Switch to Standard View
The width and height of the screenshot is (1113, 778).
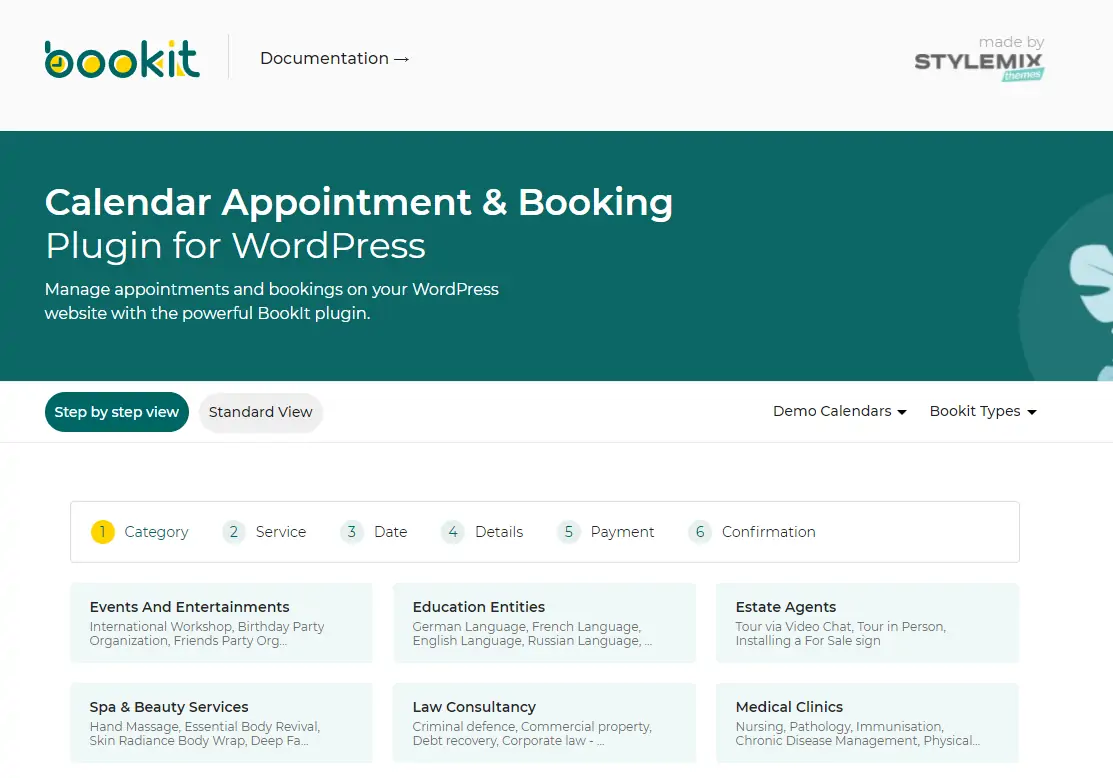(x=261, y=412)
